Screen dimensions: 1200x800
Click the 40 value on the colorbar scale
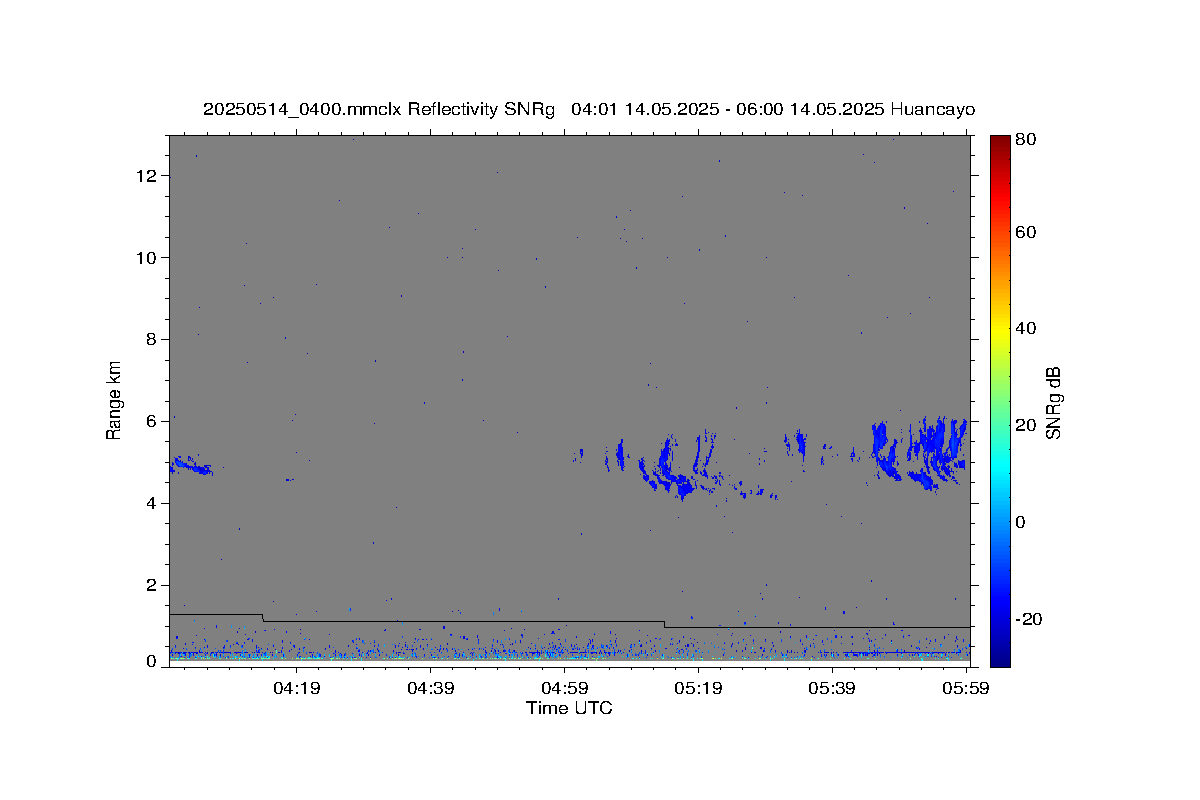[1028, 329]
